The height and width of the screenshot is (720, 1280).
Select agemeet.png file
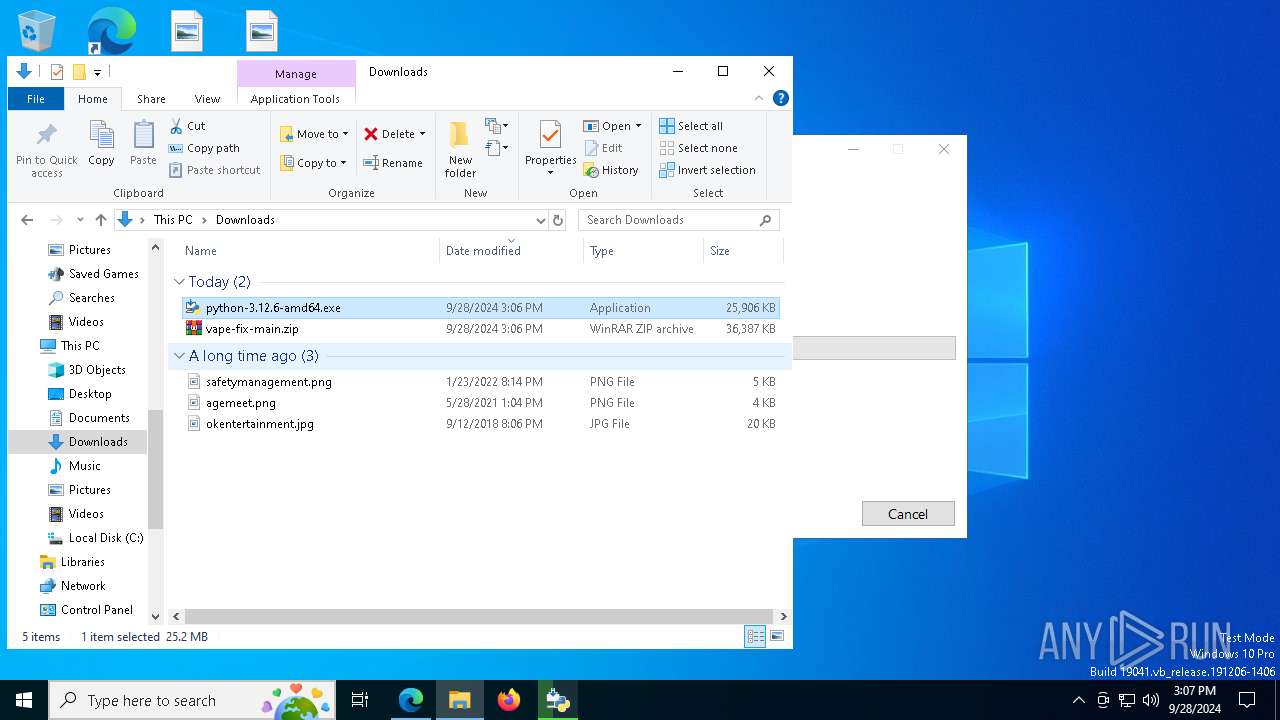click(x=480, y=403)
